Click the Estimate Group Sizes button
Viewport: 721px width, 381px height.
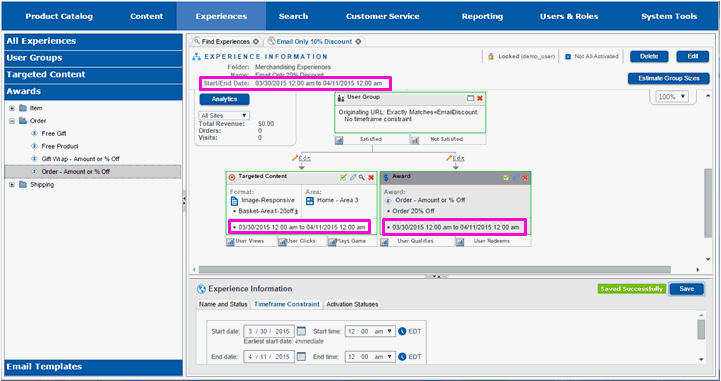pos(669,79)
